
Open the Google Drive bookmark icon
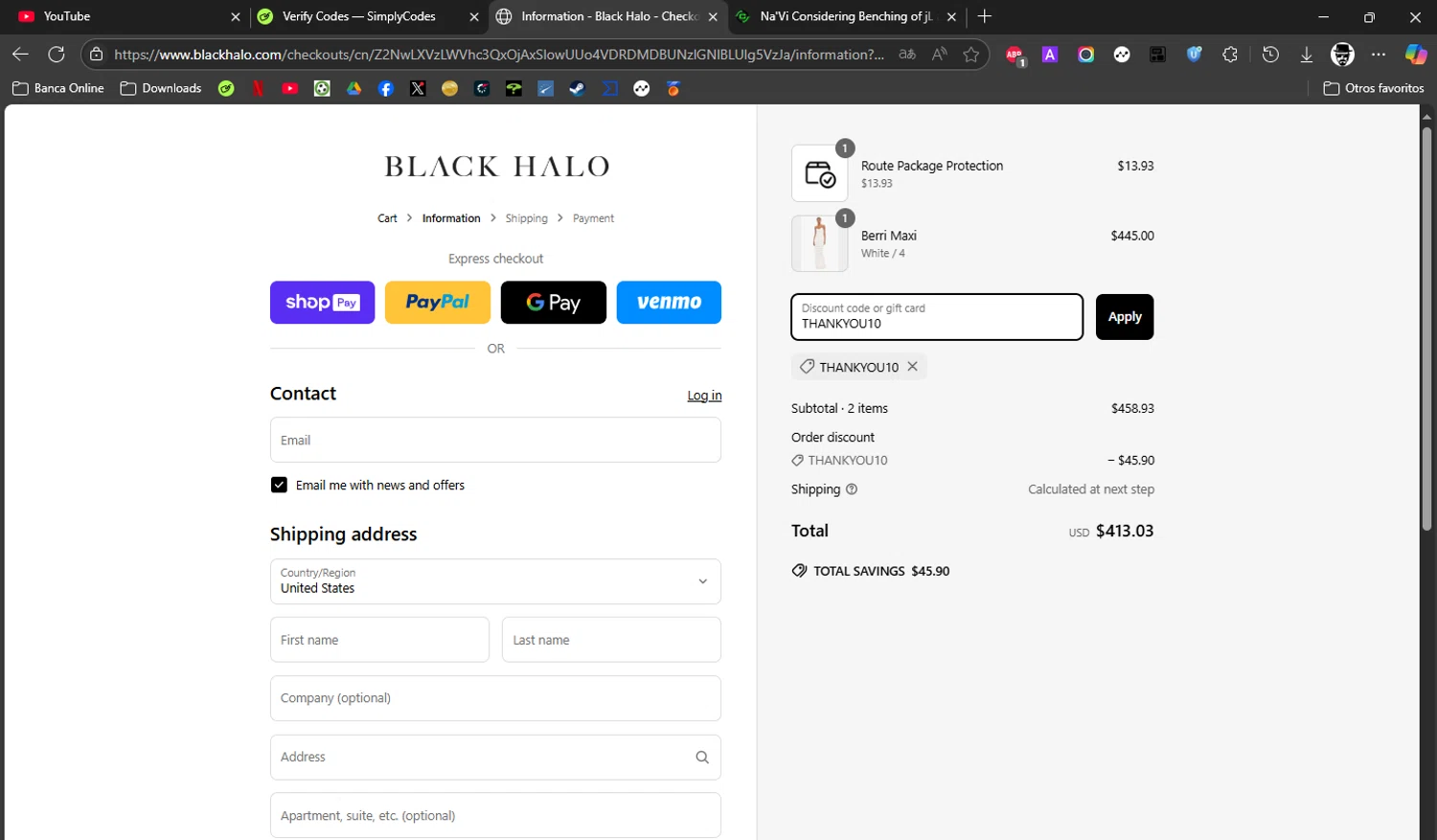(354, 88)
